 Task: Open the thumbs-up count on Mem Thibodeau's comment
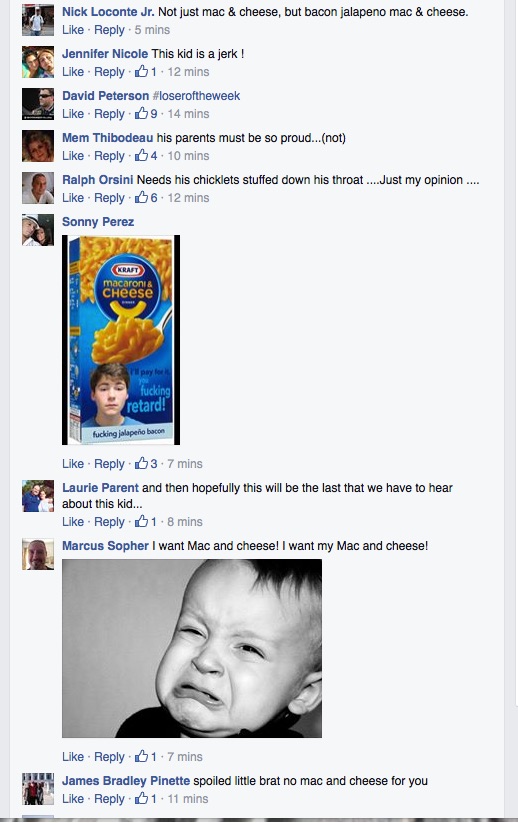tap(146, 155)
